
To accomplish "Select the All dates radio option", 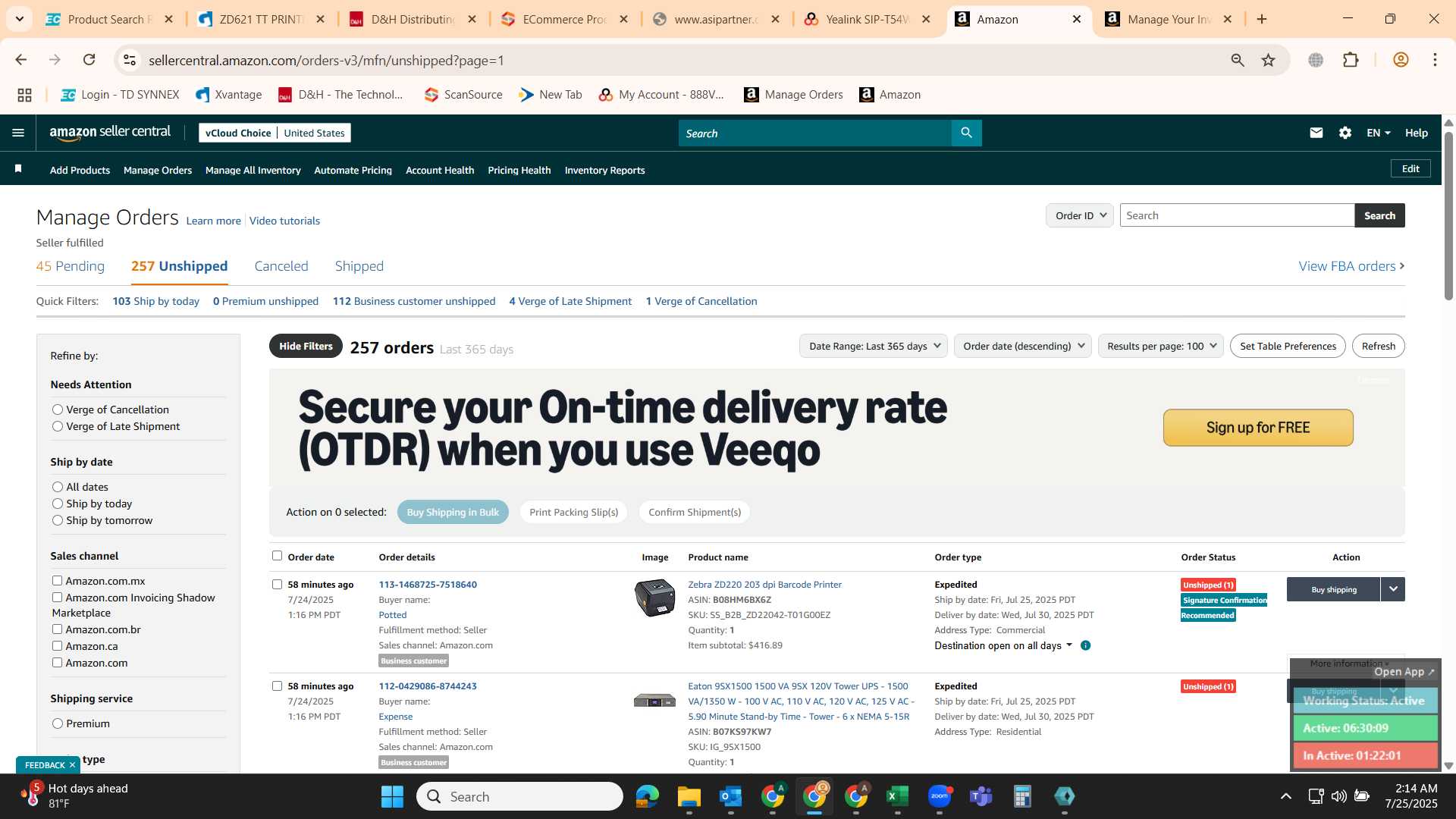I will tap(58, 487).
